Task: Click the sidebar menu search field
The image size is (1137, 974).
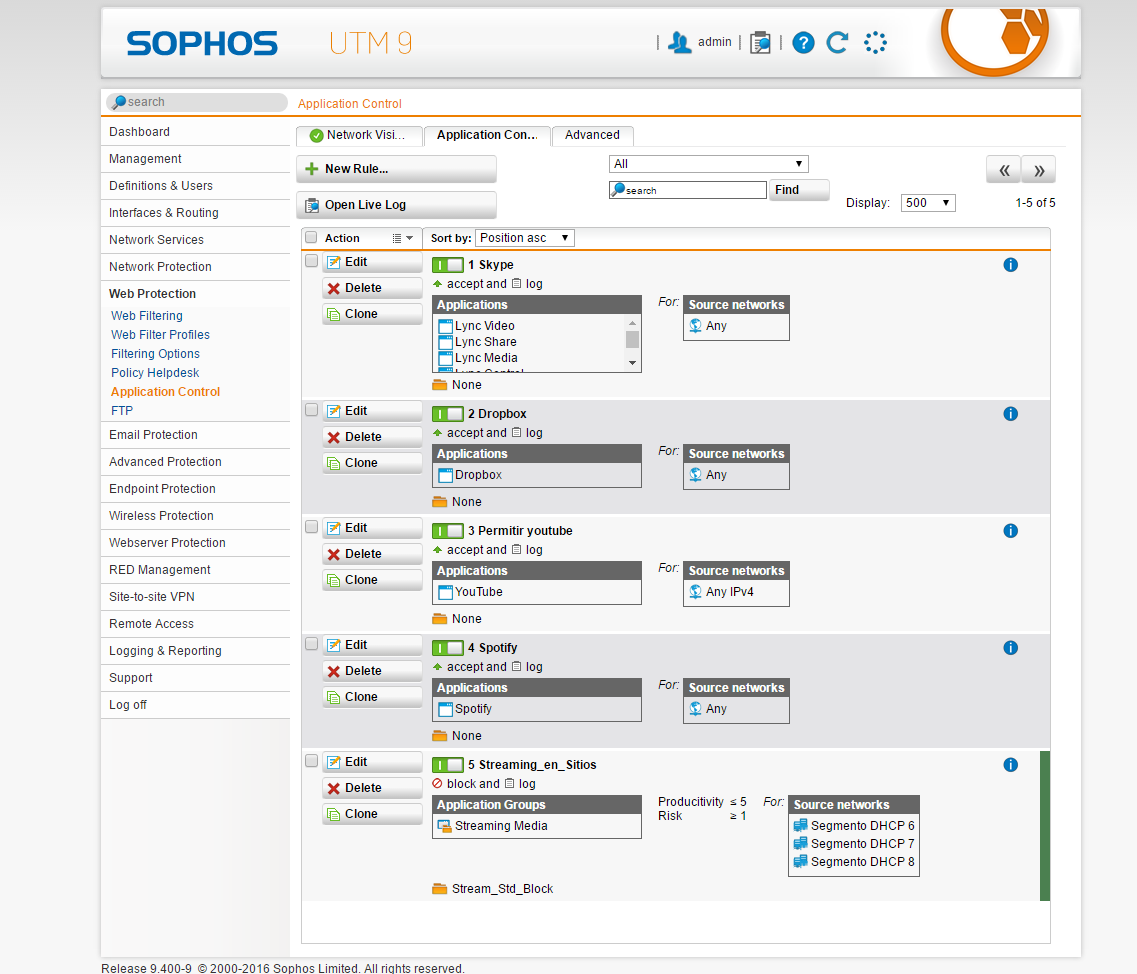Action: [x=197, y=102]
